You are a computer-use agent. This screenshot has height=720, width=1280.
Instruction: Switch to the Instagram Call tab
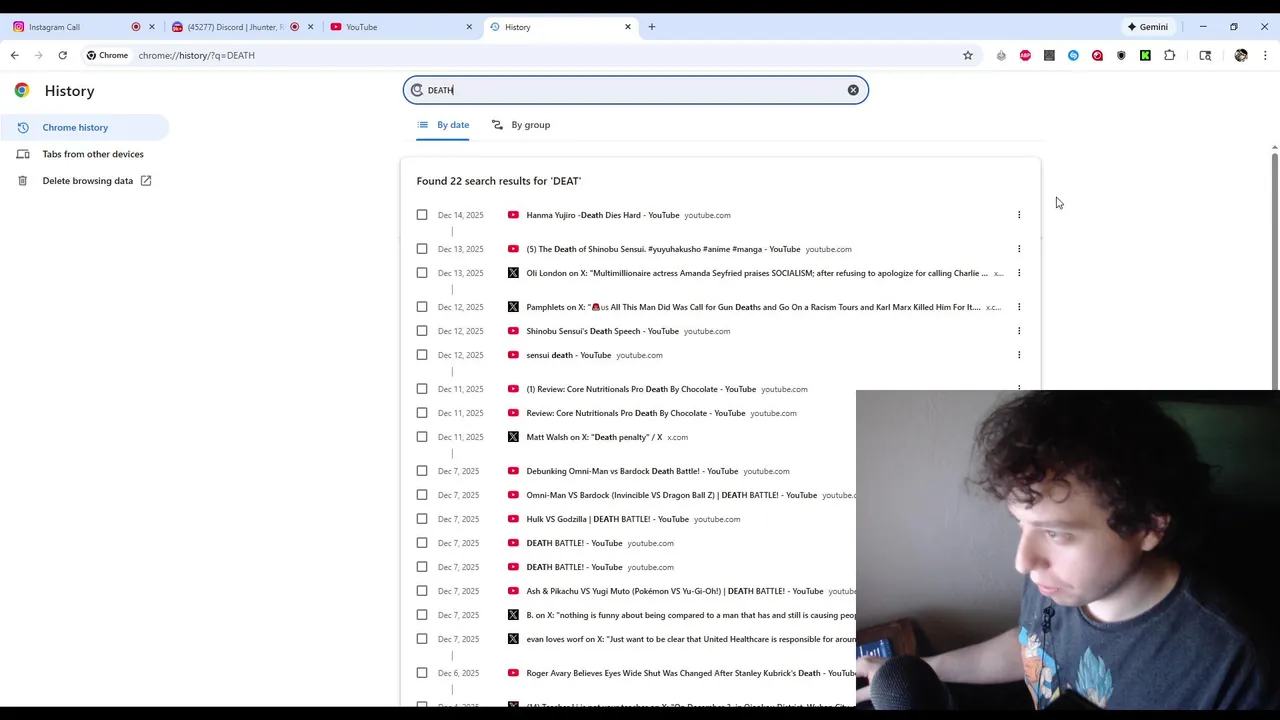click(82, 27)
